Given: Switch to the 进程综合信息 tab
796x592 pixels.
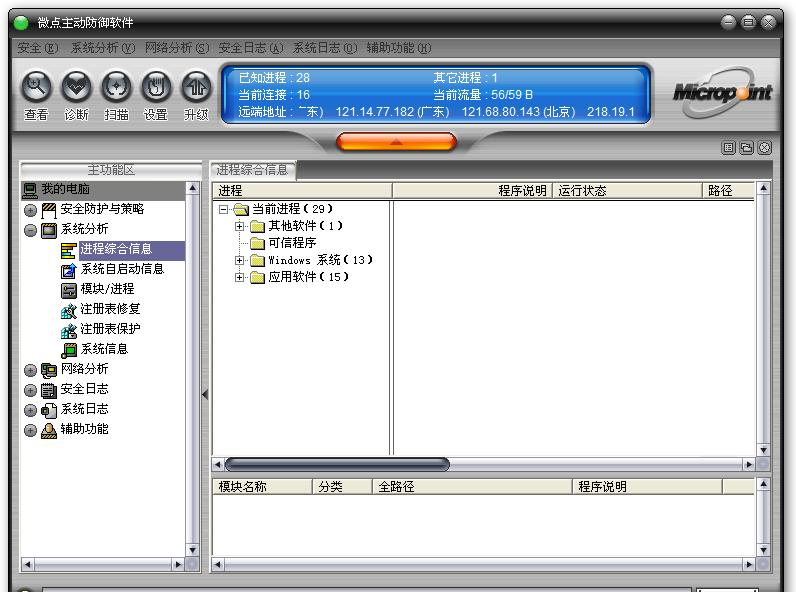Looking at the screenshot, I should [252, 170].
